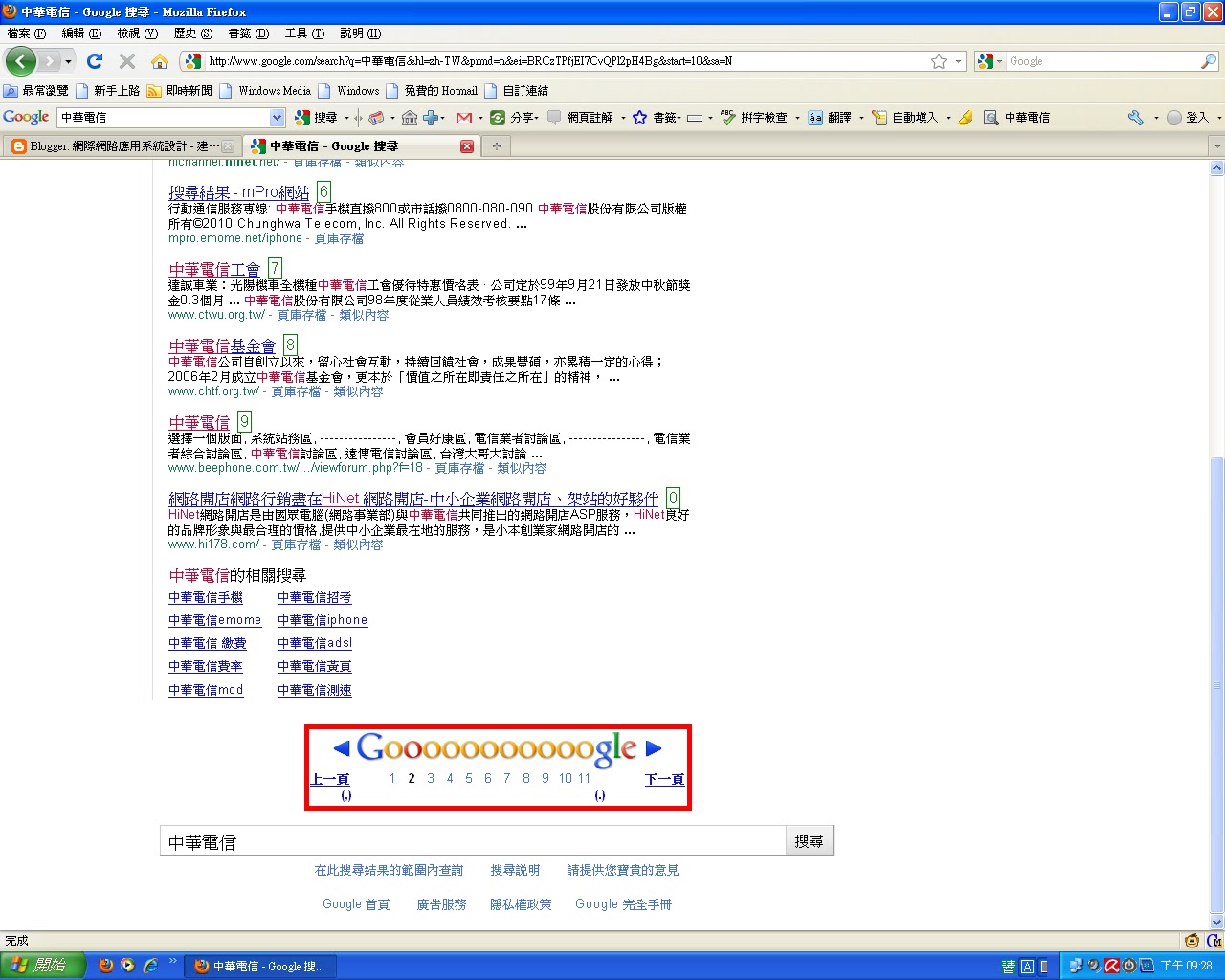Find 中華電信 on page via toolbar button

(x=1017, y=118)
